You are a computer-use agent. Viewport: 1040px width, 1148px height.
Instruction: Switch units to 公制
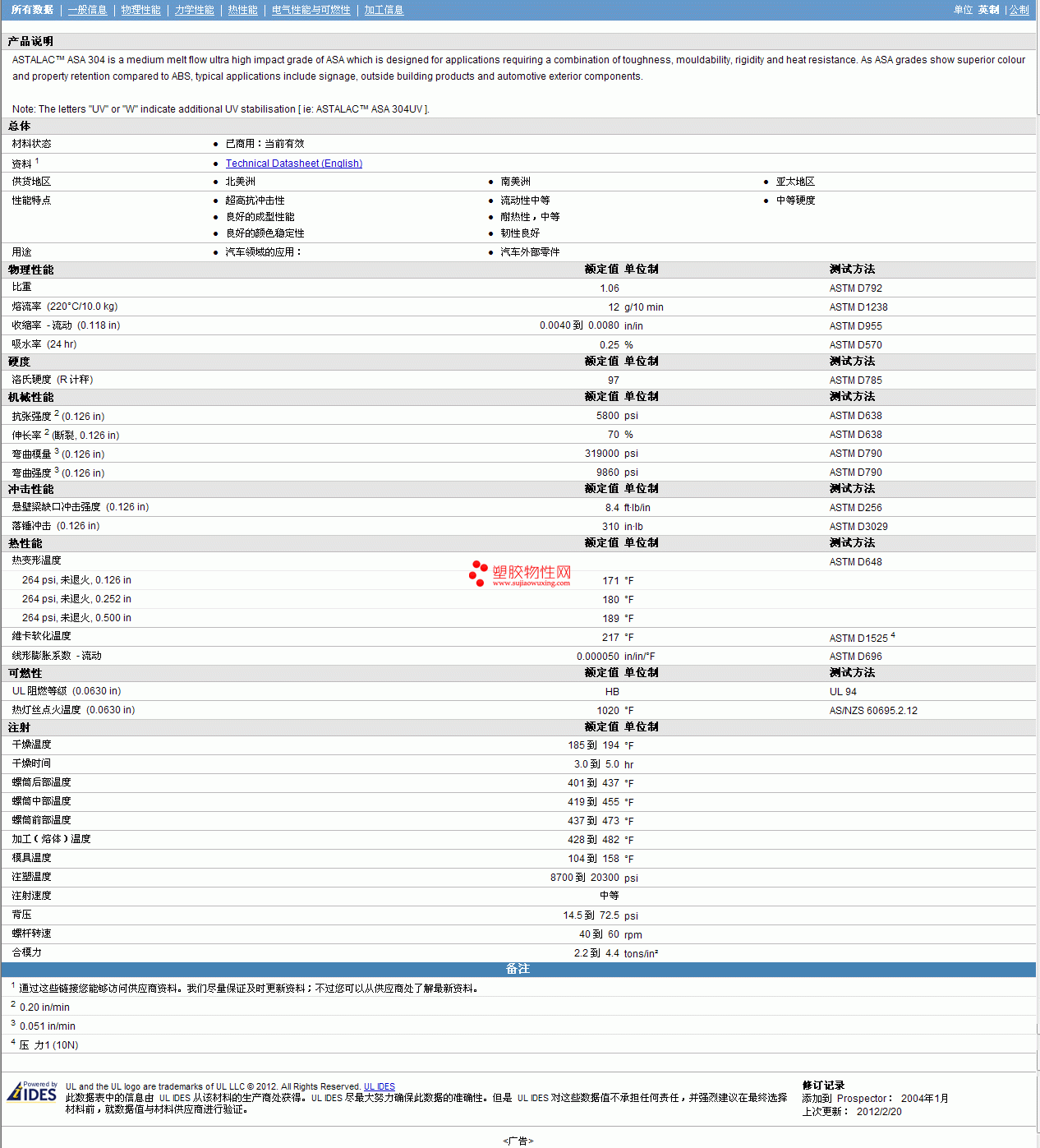1019,10
